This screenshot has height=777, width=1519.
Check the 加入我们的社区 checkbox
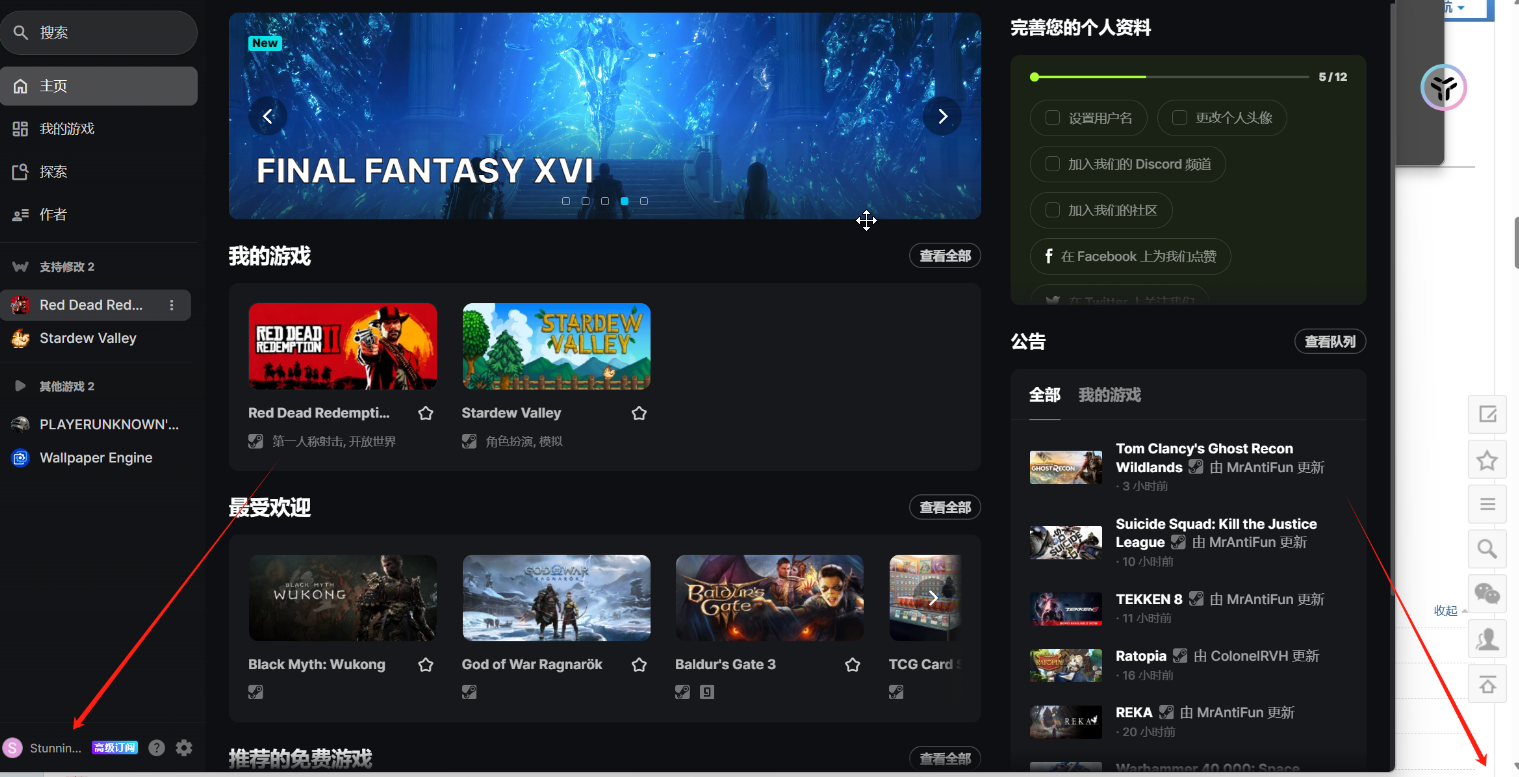(x=1052, y=210)
